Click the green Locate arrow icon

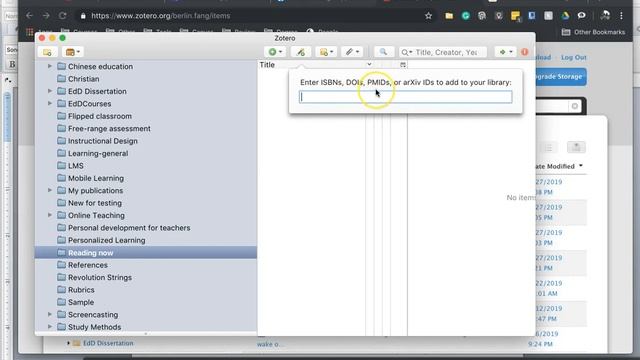click(505, 52)
